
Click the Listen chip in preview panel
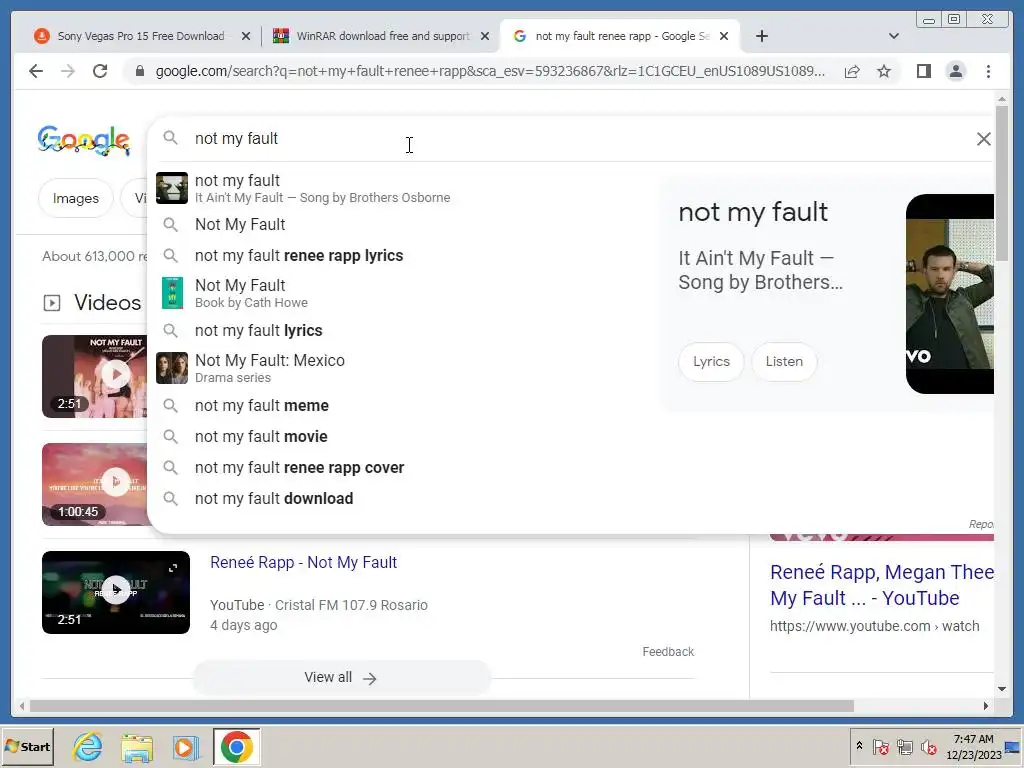(x=784, y=362)
